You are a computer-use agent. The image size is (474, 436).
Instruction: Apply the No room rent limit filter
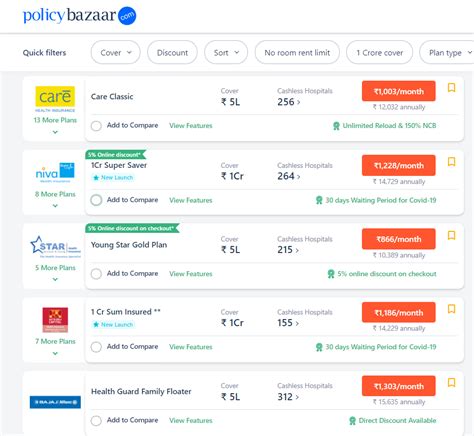(297, 53)
